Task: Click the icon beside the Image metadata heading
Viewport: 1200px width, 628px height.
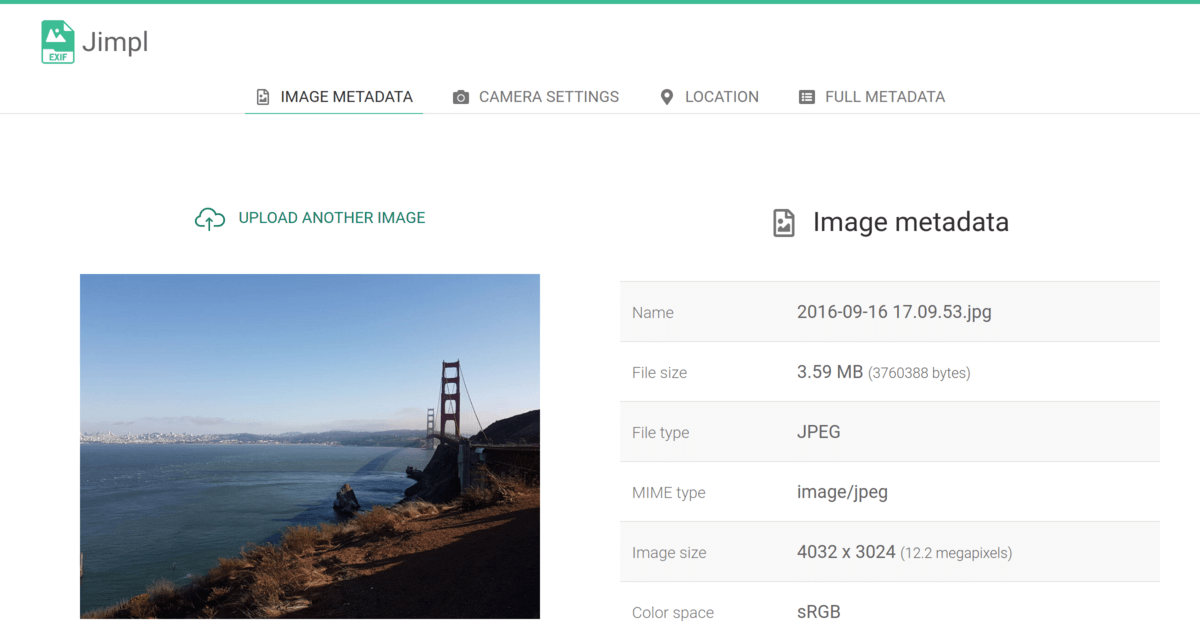Action: [x=784, y=222]
